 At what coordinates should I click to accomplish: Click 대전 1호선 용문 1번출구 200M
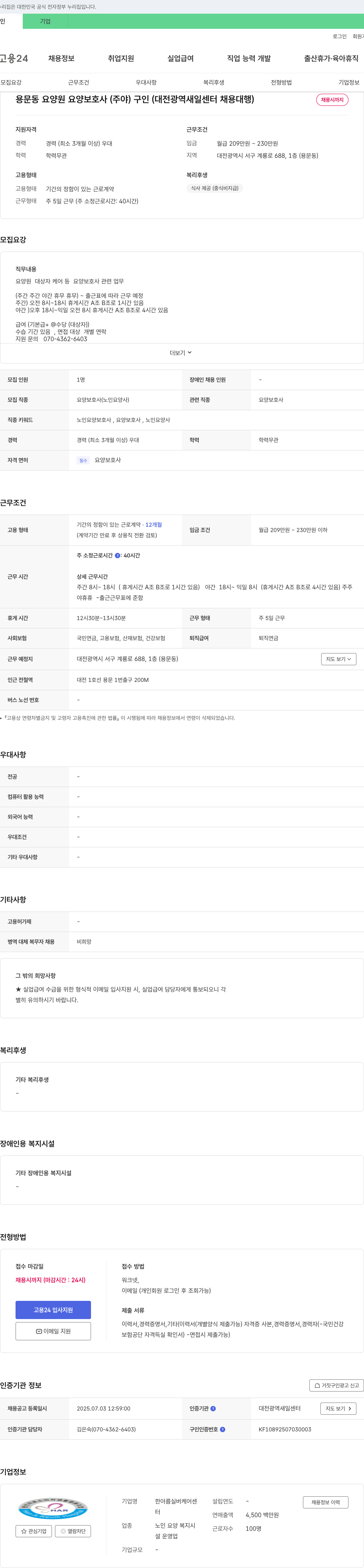(x=113, y=680)
